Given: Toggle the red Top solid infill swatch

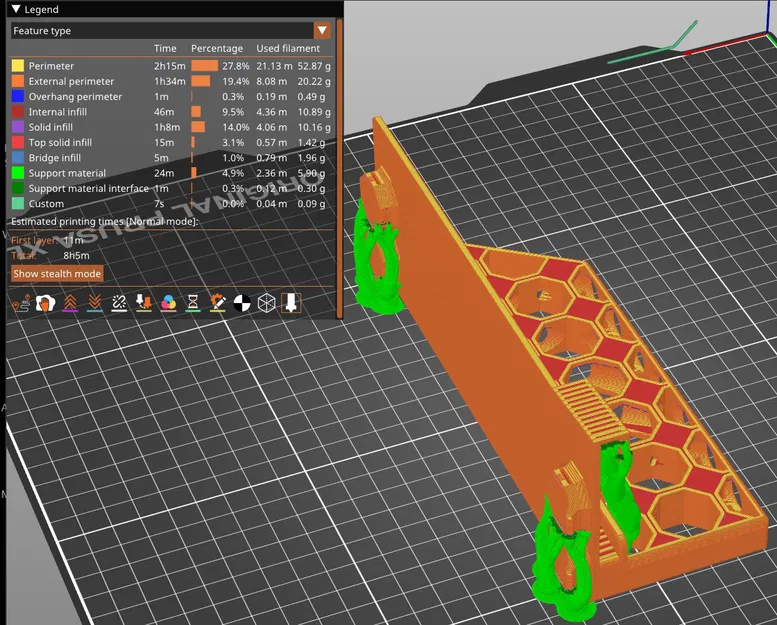Looking at the screenshot, I should point(18,143).
